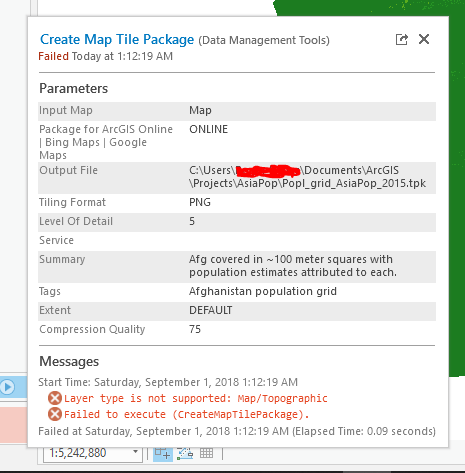Click the Compression Quality value 75
The width and height of the screenshot is (465, 473).
click(x=195, y=329)
